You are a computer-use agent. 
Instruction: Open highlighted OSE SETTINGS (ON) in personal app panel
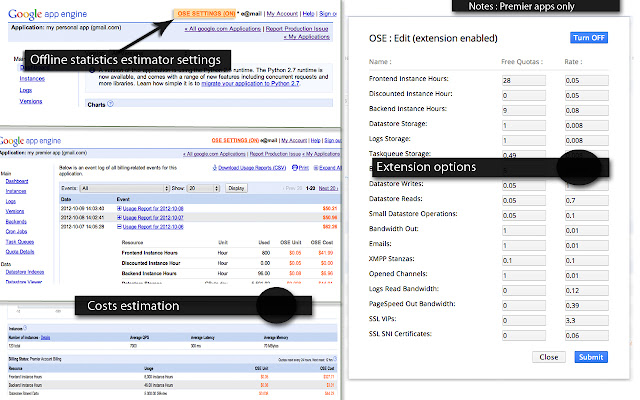point(206,13)
